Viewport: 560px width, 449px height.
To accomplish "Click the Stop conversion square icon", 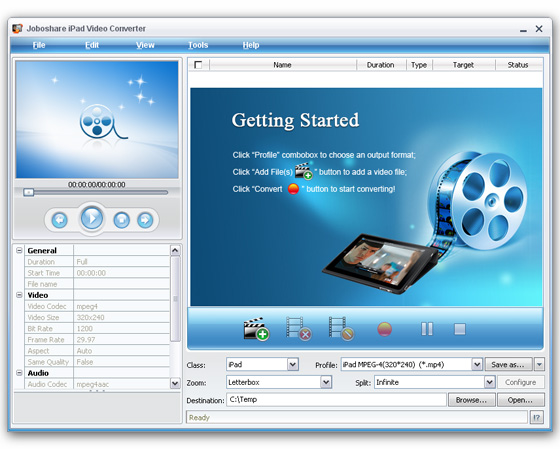I will (460, 329).
